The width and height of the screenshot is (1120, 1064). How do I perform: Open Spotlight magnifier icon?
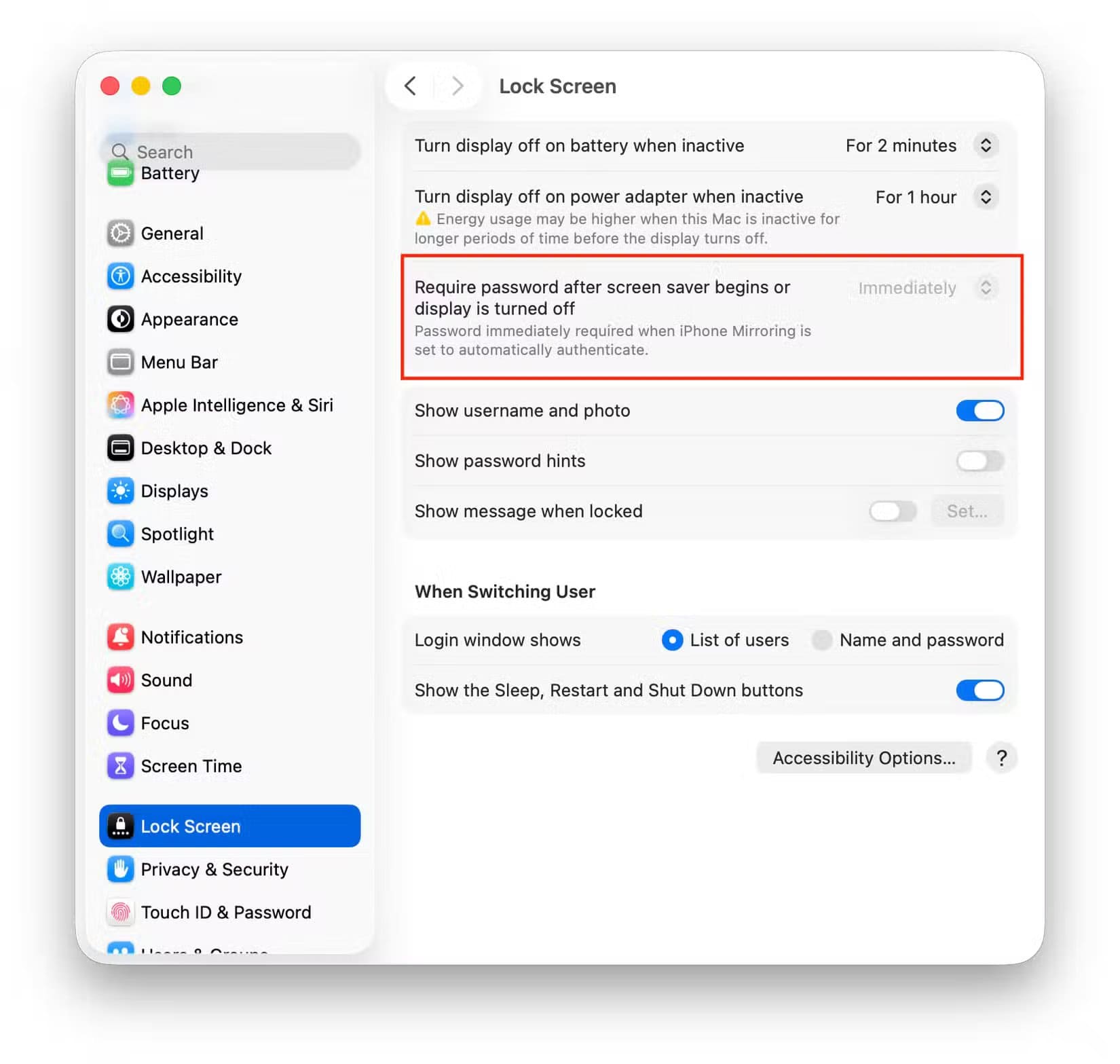[x=121, y=534]
